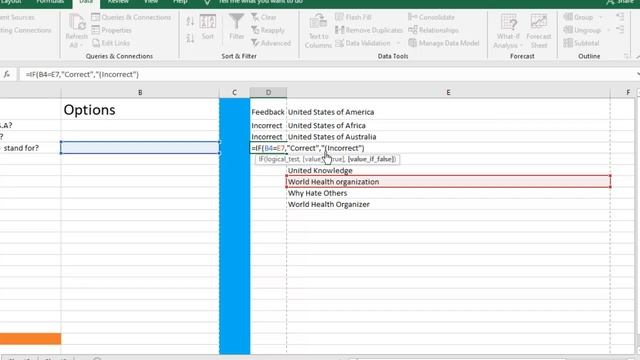Open Advanced filter options
Viewport: 640px width, 360px height.
tap(271, 43)
